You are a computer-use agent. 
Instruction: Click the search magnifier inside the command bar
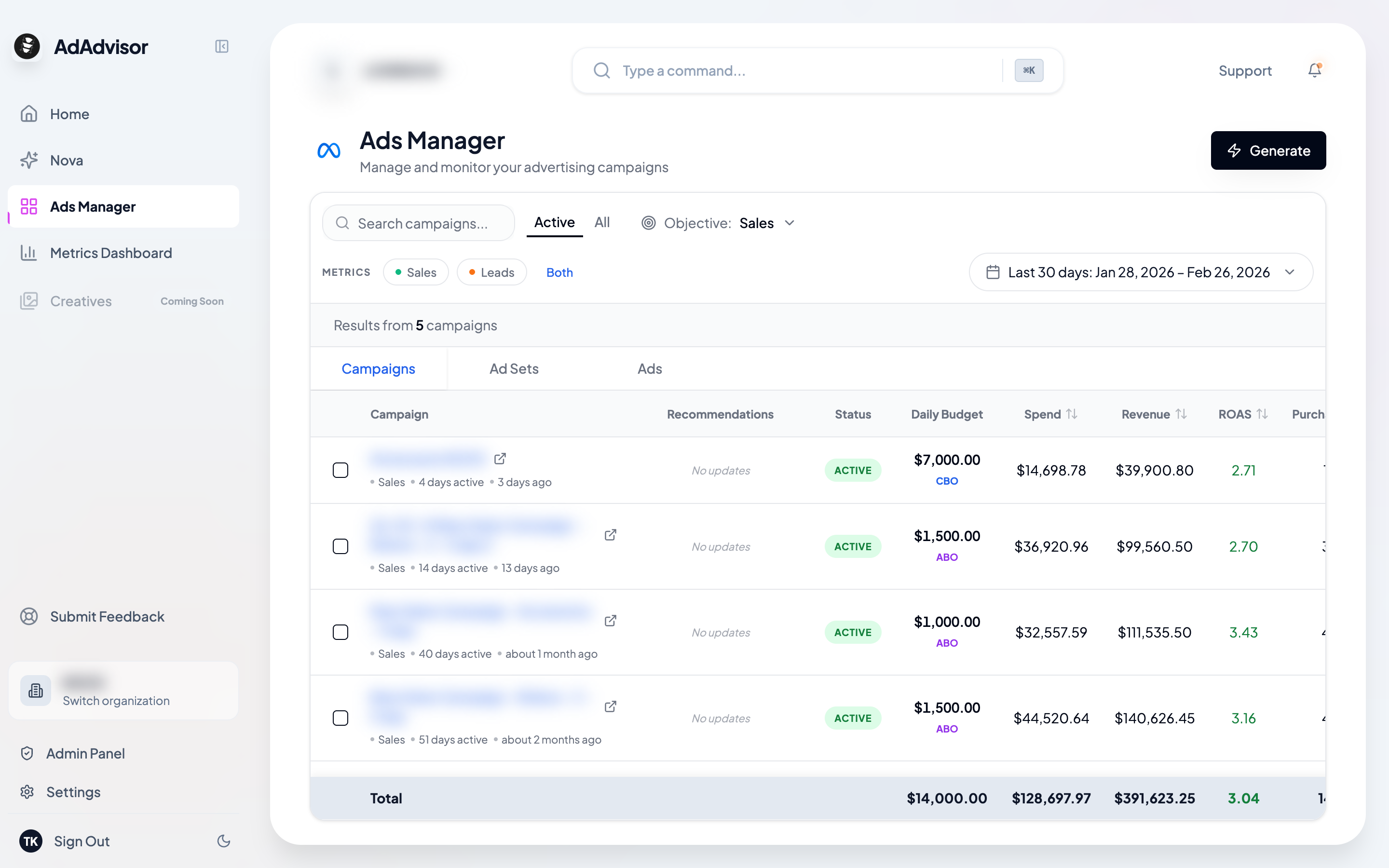click(601, 70)
